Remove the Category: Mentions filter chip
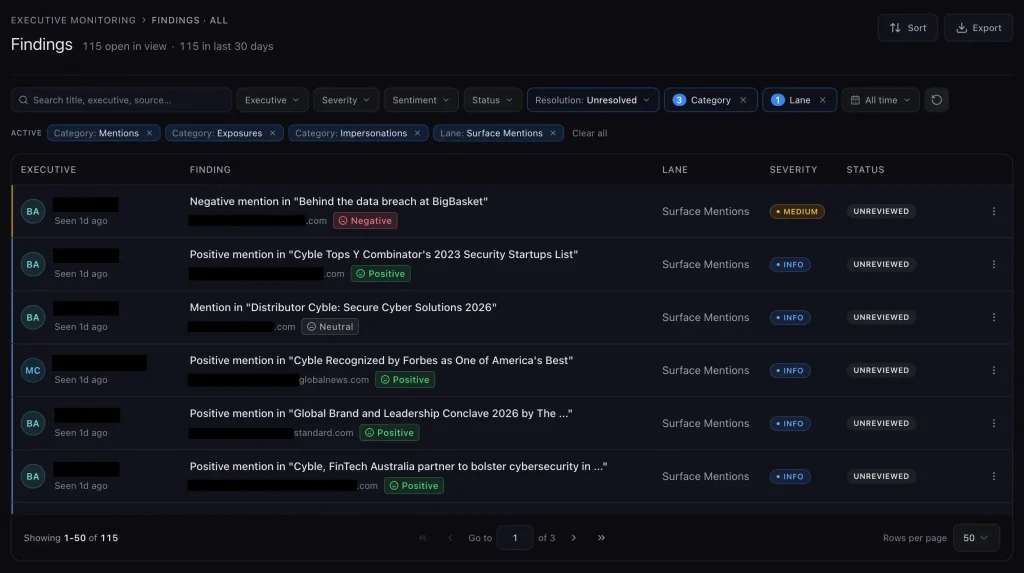Image resolution: width=1024 pixels, height=573 pixels. 149,133
